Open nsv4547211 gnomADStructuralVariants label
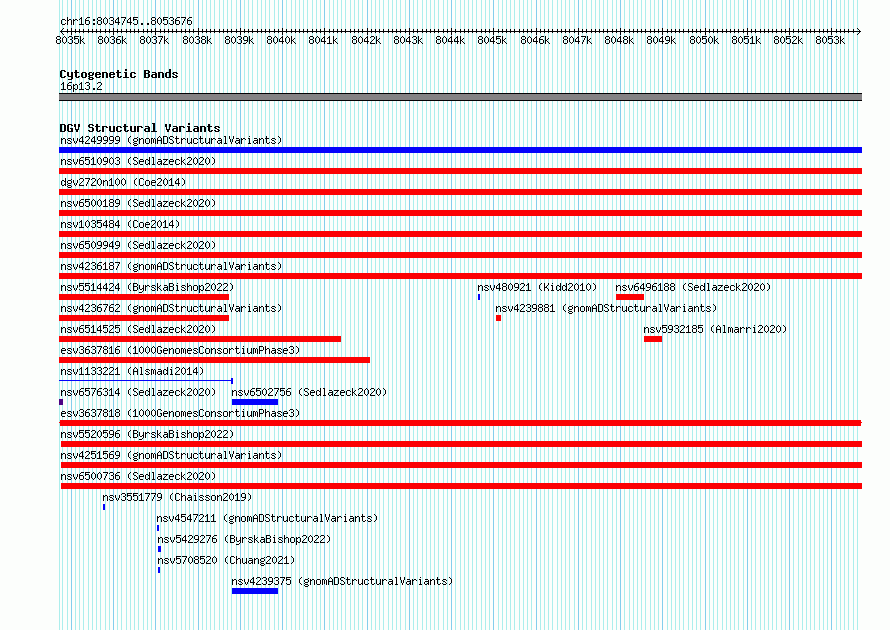Screen dimensions: 890x630 (x=267, y=518)
